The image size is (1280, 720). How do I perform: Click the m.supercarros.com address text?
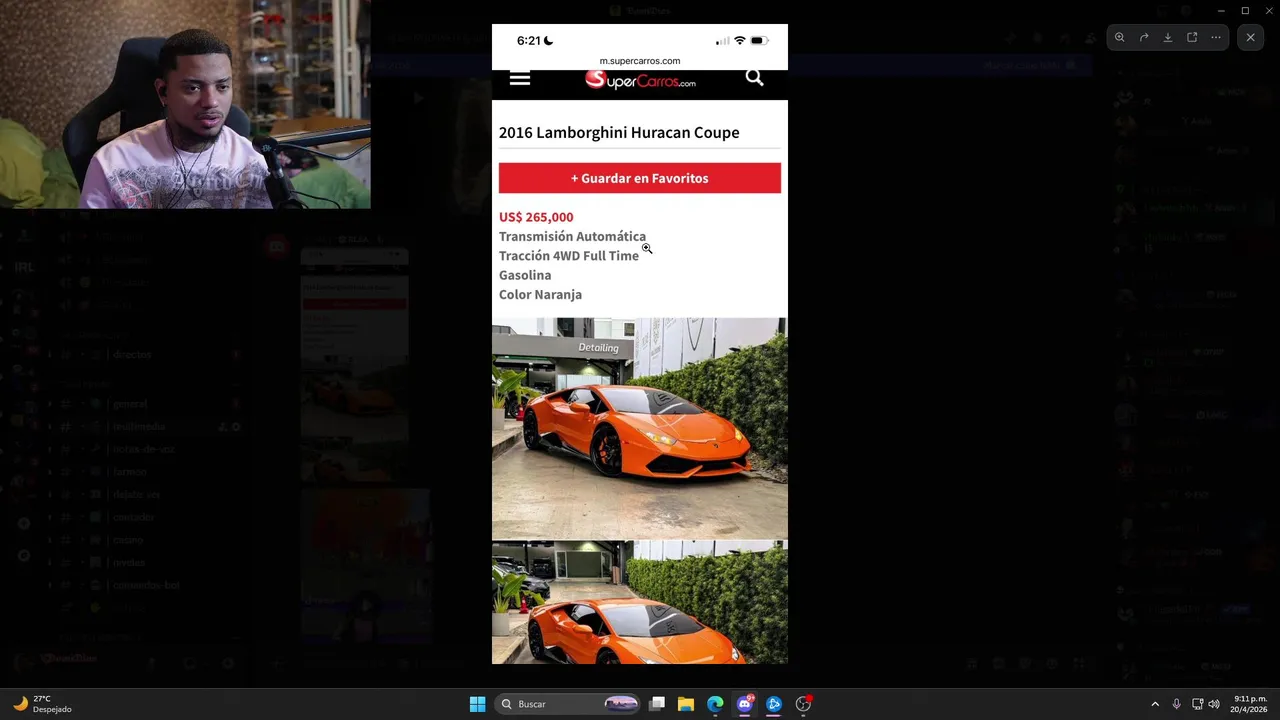coord(640,61)
